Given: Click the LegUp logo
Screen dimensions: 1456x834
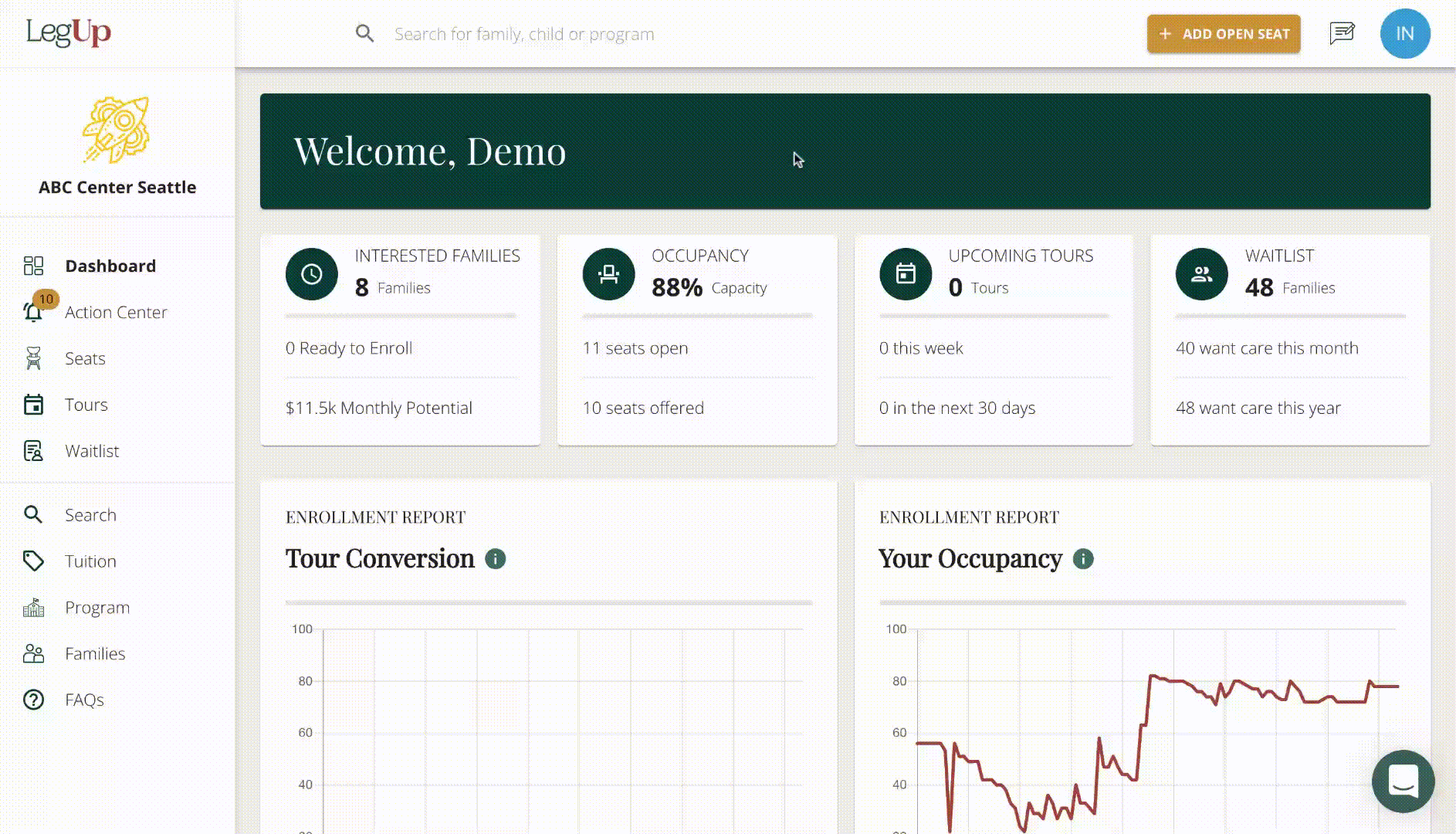Looking at the screenshot, I should tap(69, 32).
